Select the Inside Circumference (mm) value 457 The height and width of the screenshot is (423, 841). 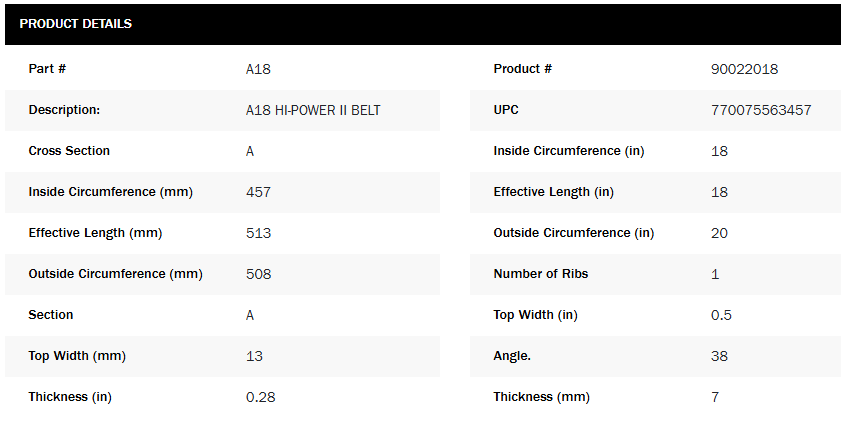pyautogui.click(x=258, y=192)
